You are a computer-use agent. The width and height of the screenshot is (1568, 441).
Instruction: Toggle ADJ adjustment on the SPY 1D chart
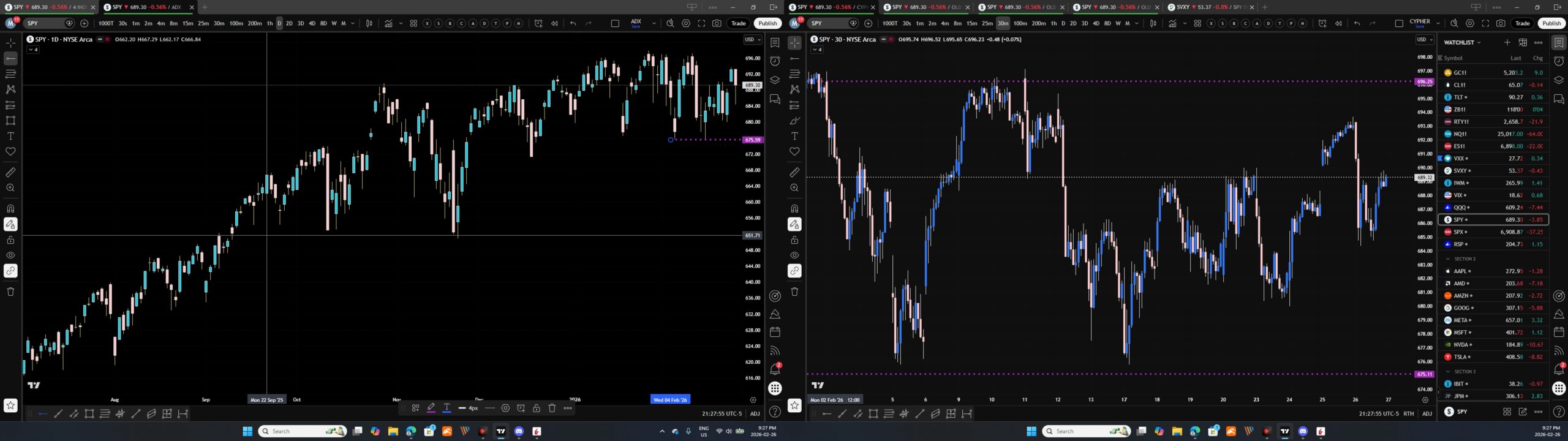click(755, 413)
